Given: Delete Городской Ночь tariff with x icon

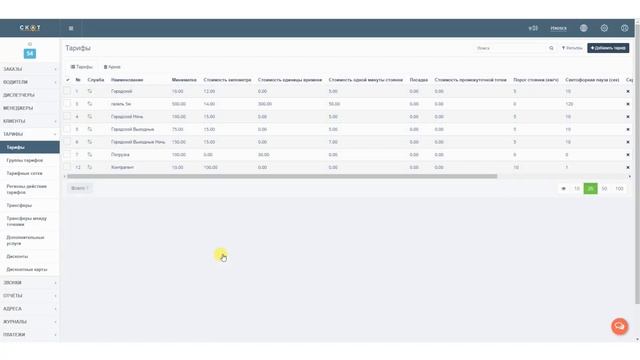Looking at the screenshot, I should click(x=628, y=117).
